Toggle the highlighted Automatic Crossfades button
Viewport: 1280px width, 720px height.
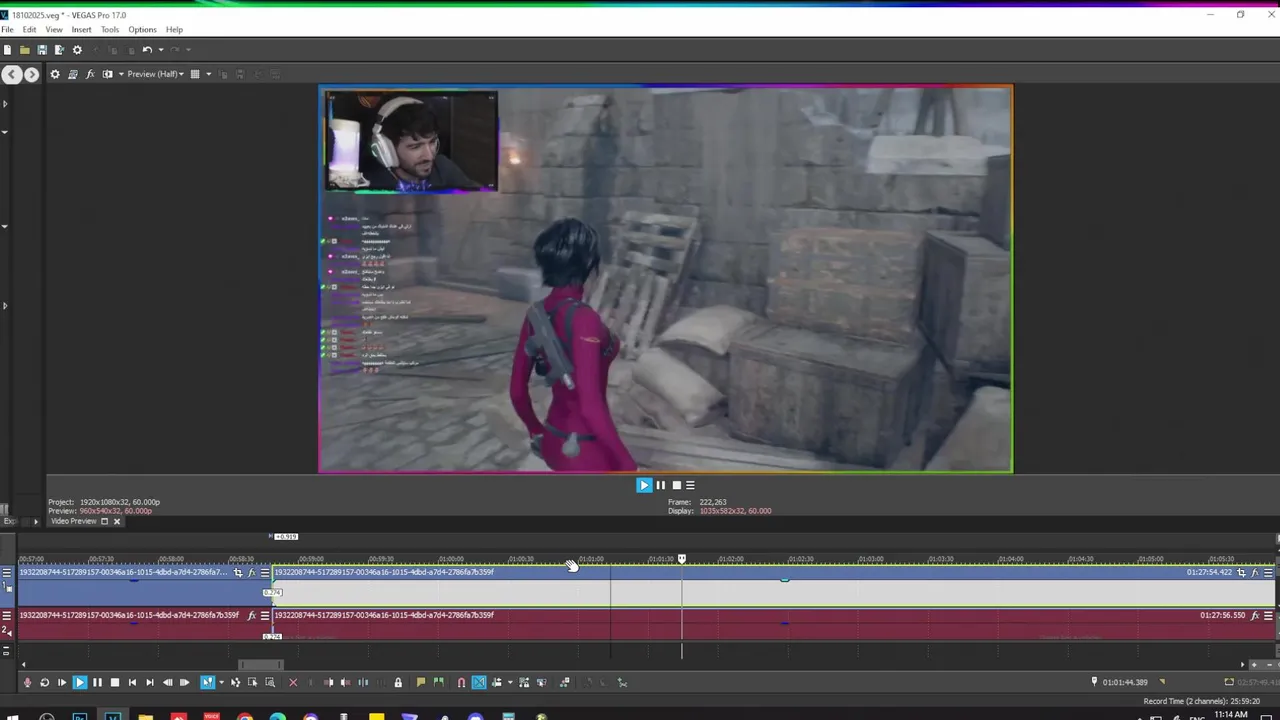pos(479,683)
